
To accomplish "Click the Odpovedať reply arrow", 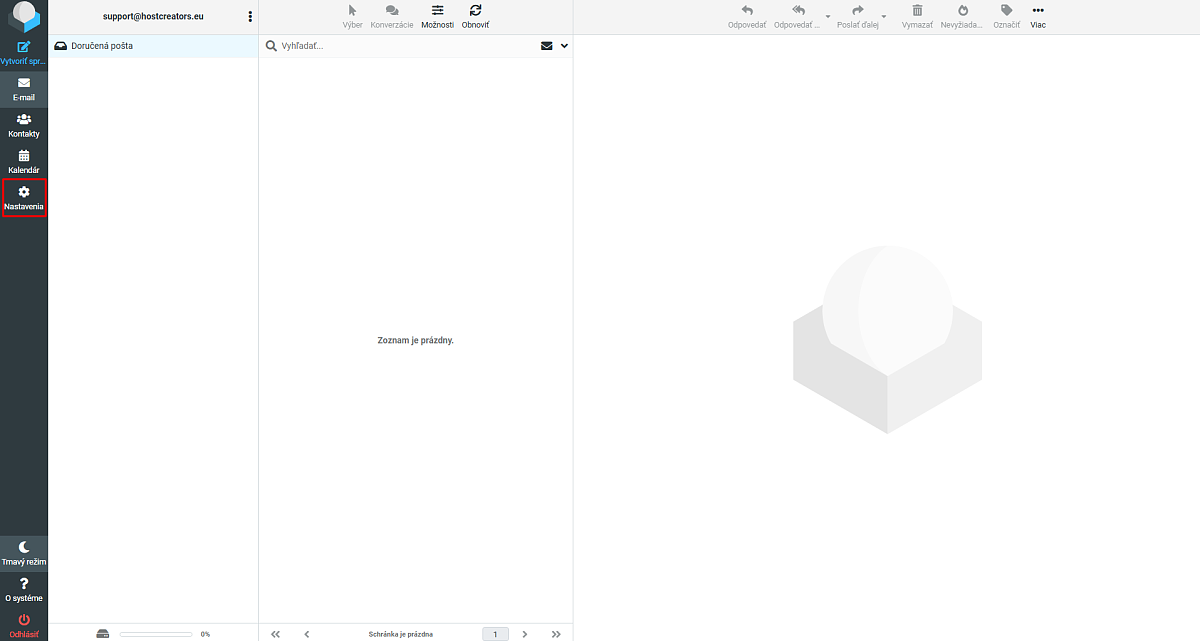I will coord(747,11).
